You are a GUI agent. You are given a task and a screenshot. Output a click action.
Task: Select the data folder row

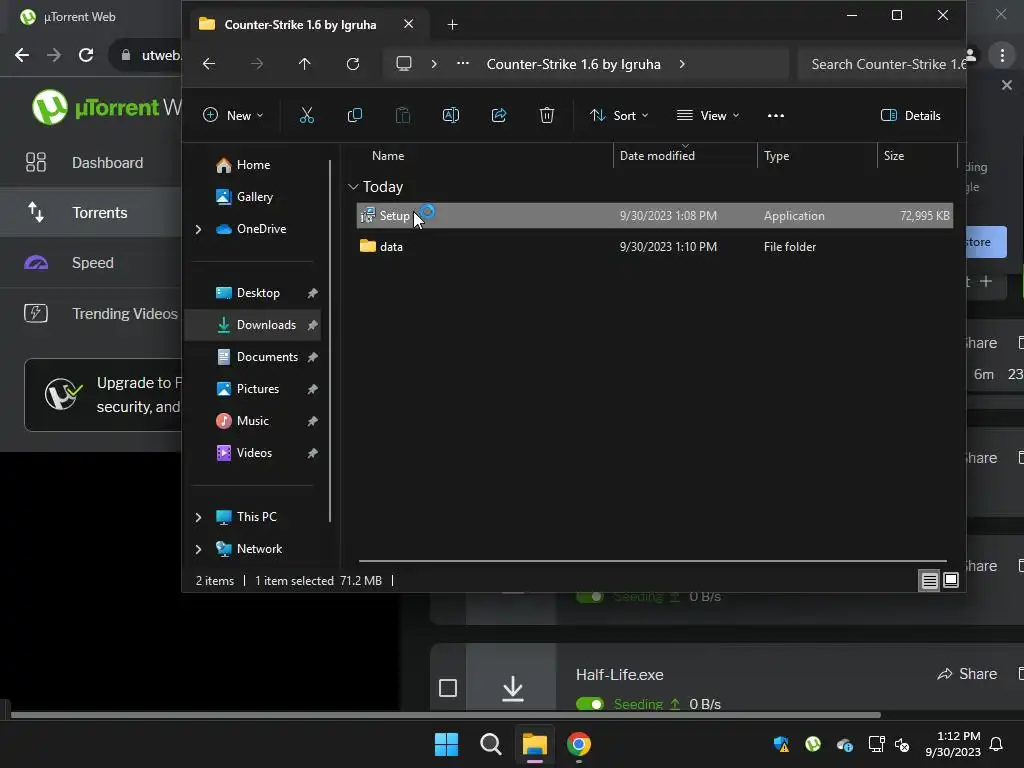click(654, 247)
